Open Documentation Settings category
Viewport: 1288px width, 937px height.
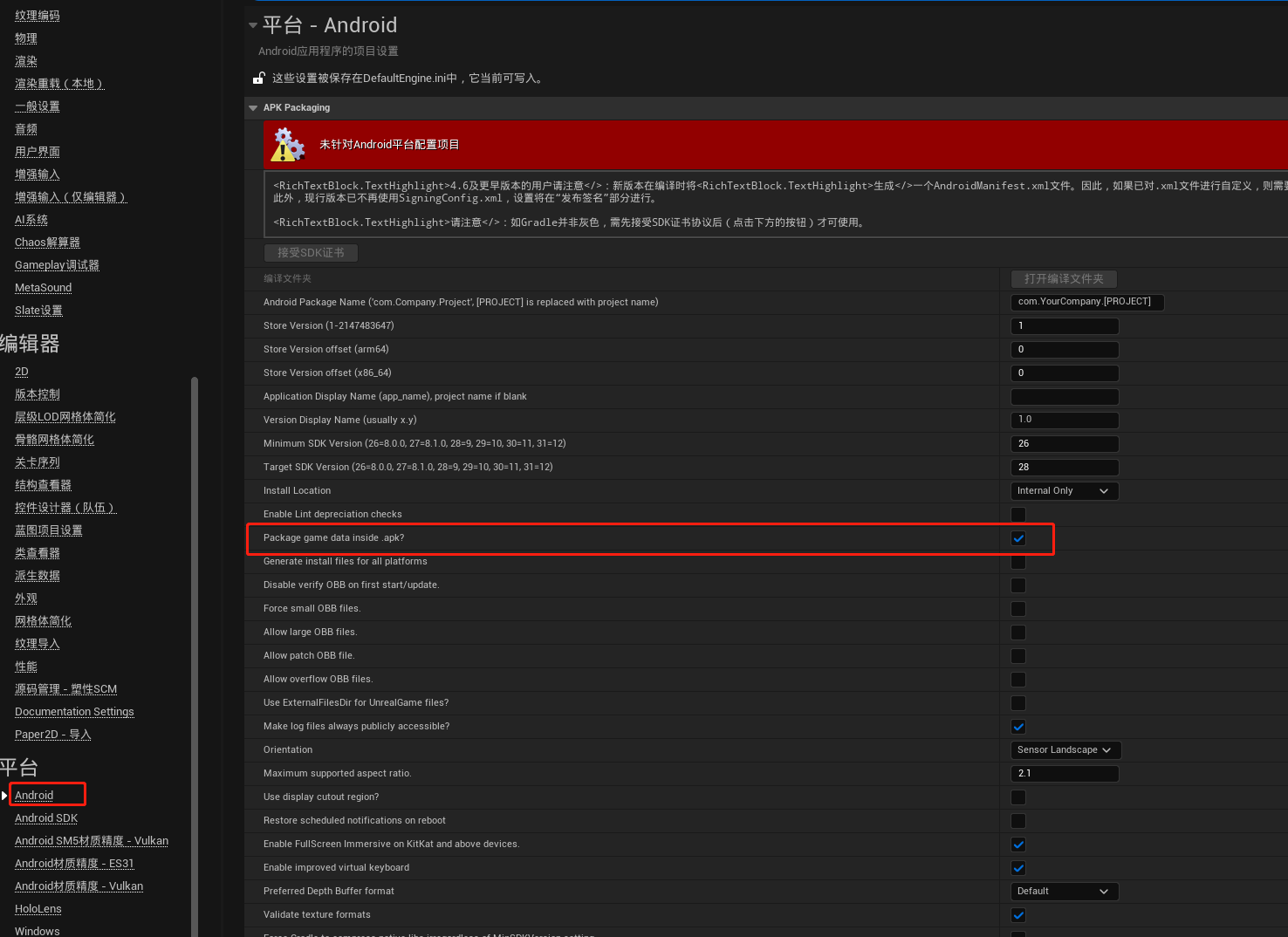[x=74, y=712]
